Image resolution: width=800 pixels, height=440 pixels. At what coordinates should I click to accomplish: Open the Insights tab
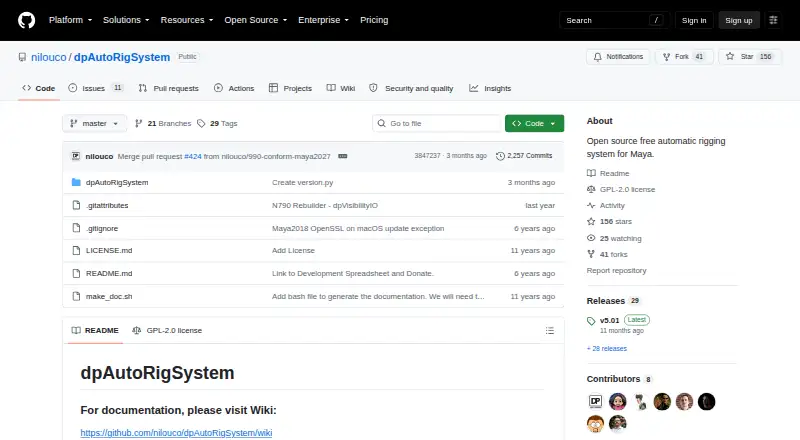490,88
